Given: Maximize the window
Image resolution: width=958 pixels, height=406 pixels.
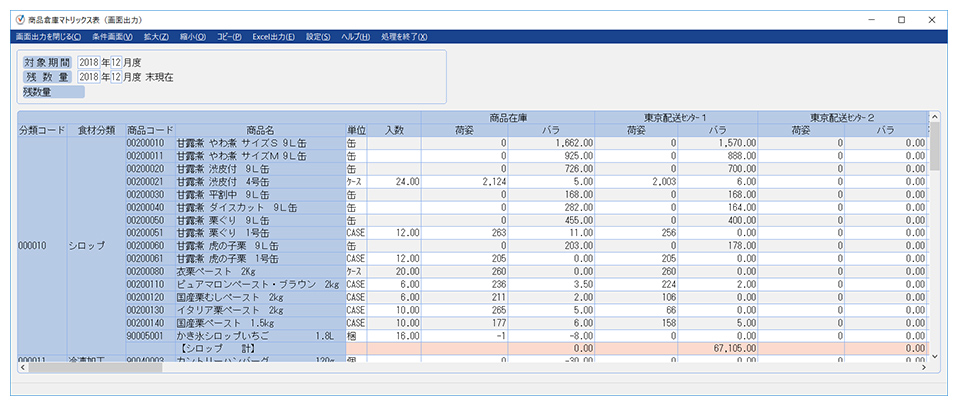Looking at the screenshot, I should pos(901,19).
